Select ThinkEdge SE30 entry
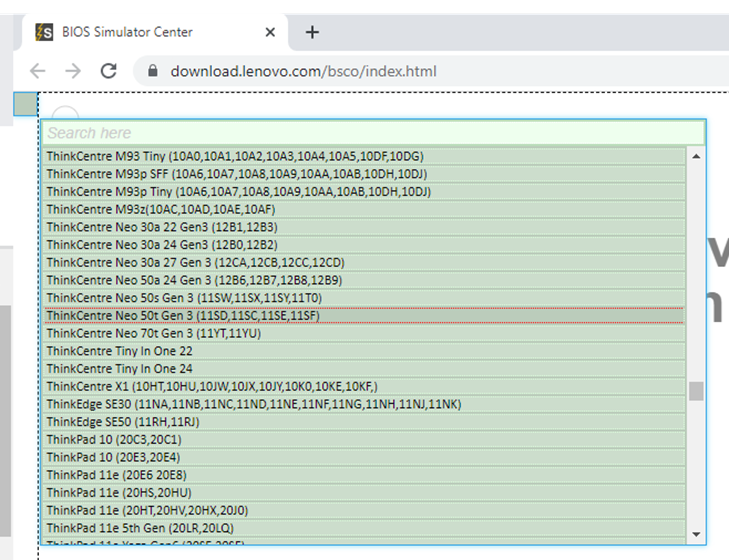Viewport: 729px width, 560px height. [x=364, y=404]
